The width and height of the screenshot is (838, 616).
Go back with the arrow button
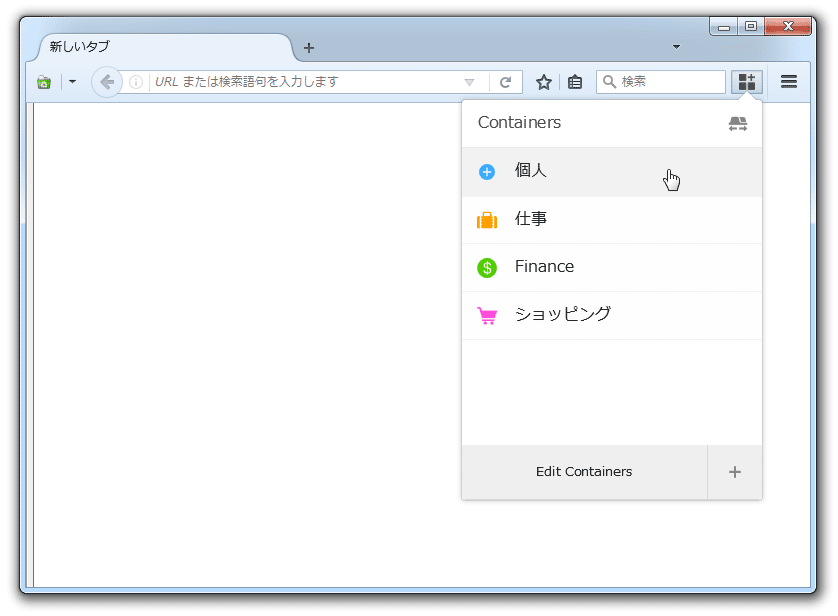tap(107, 82)
